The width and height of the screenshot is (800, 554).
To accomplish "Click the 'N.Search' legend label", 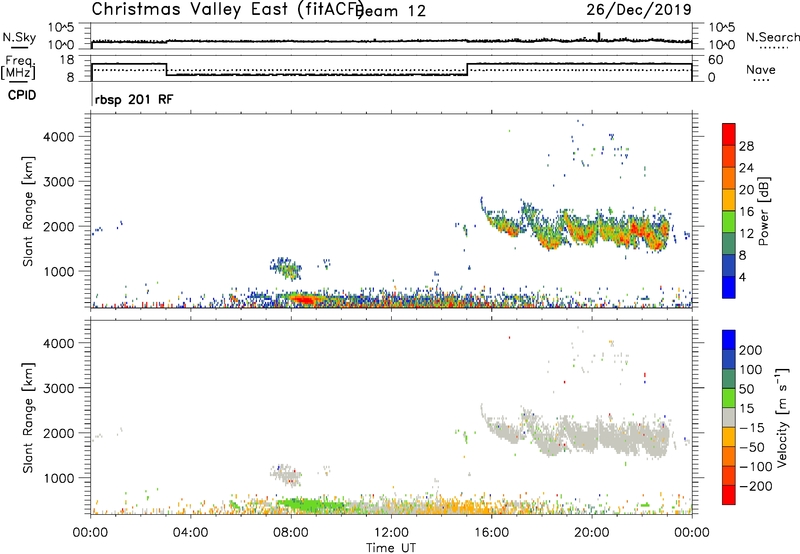I will coord(772,37).
